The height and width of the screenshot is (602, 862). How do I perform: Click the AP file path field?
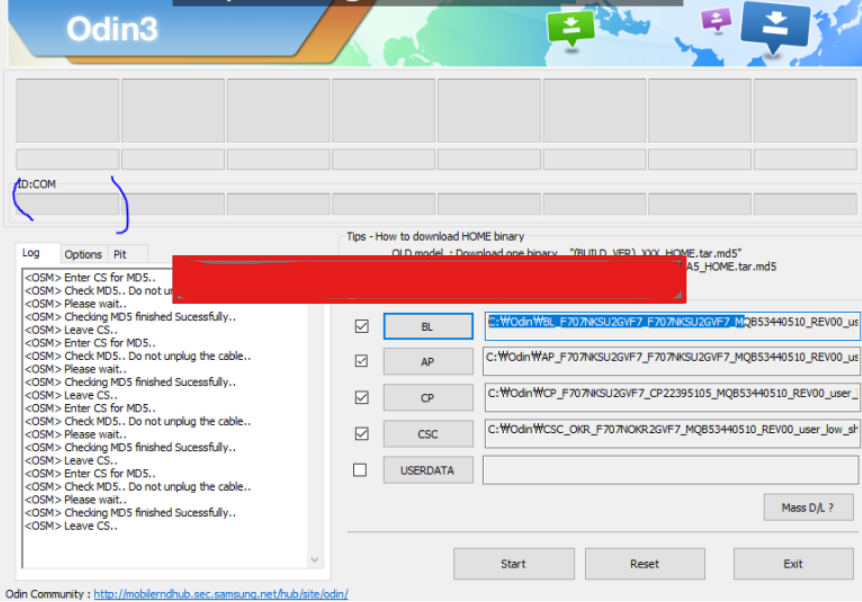(x=671, y=361)
